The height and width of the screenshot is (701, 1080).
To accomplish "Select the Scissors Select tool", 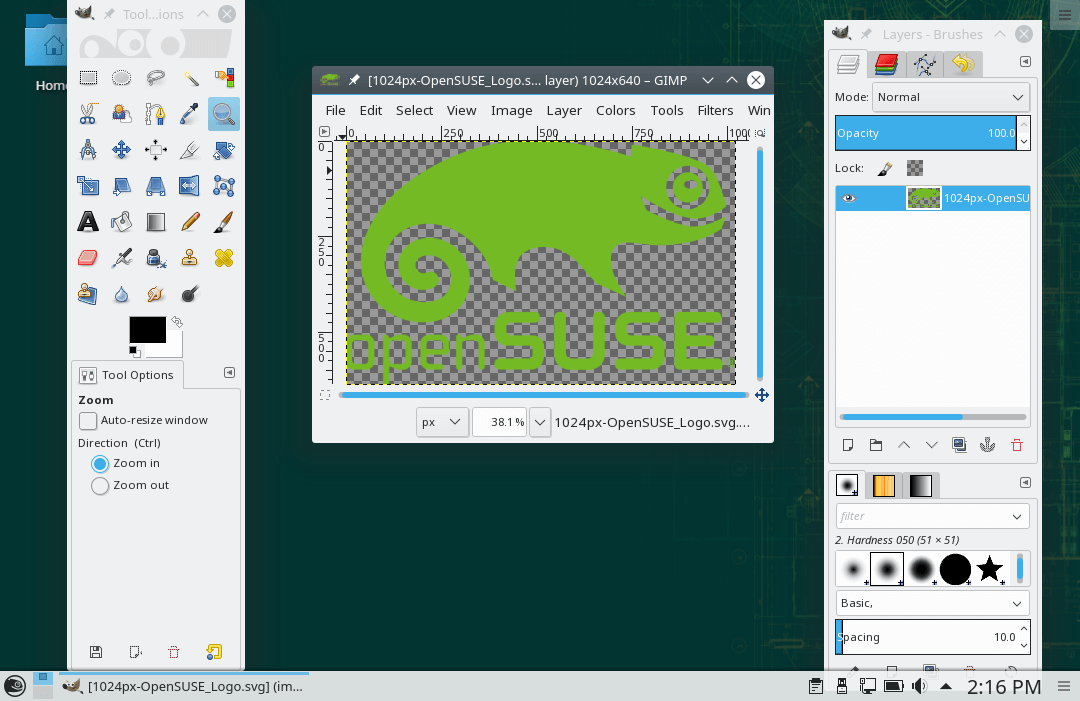I will 88,114.
